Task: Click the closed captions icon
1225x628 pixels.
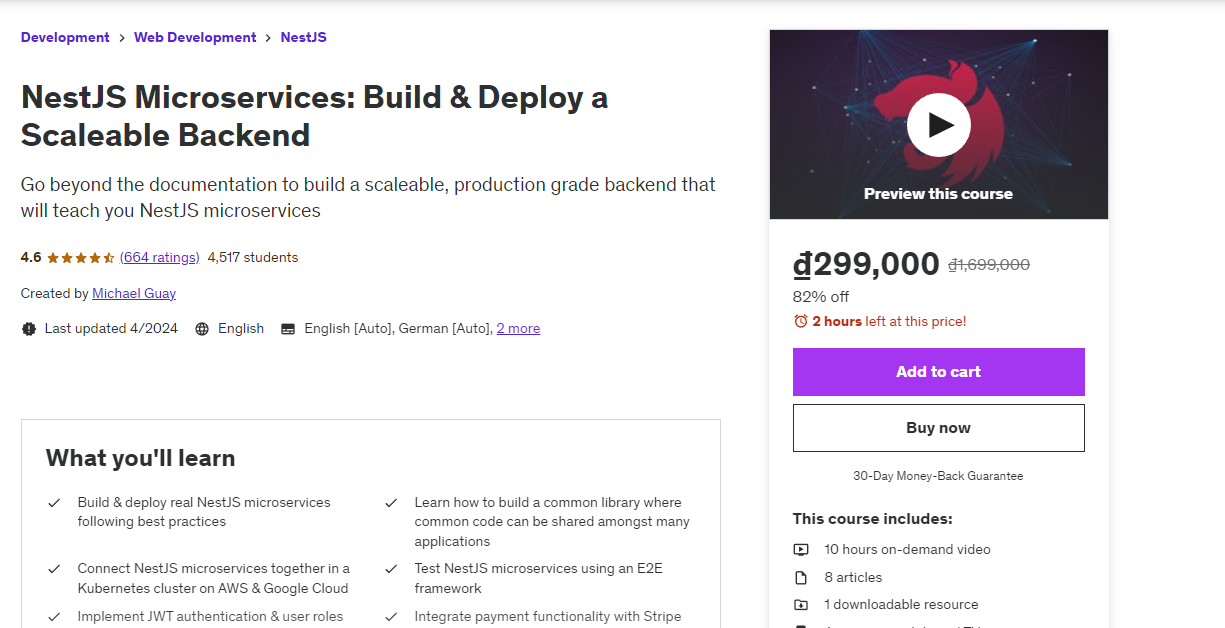Action: [x=288, y=329]
